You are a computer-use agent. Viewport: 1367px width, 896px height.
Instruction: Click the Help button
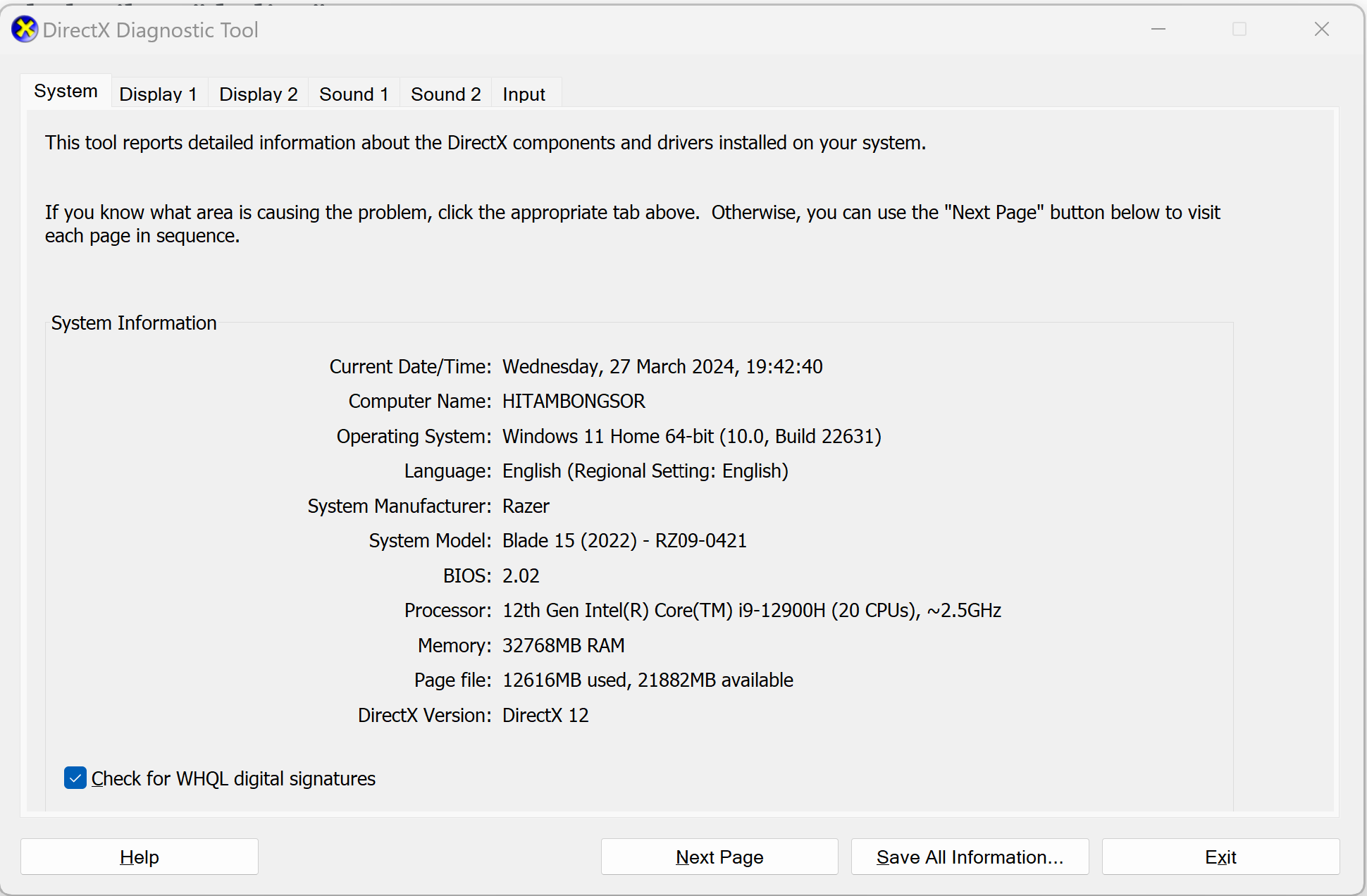point(140,857)
